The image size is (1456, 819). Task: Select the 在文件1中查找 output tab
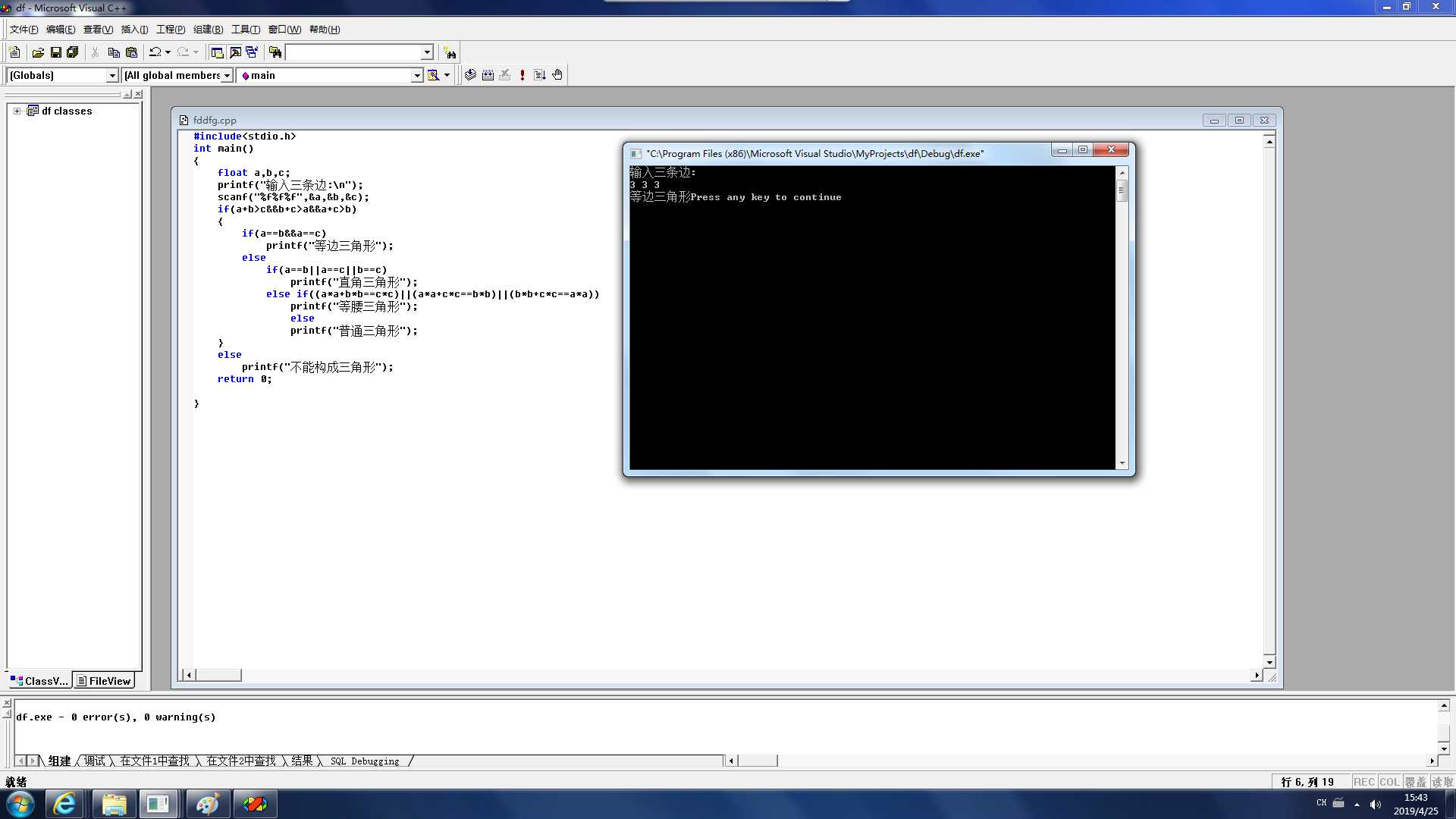pyautogui.click(x=155, y=761)
